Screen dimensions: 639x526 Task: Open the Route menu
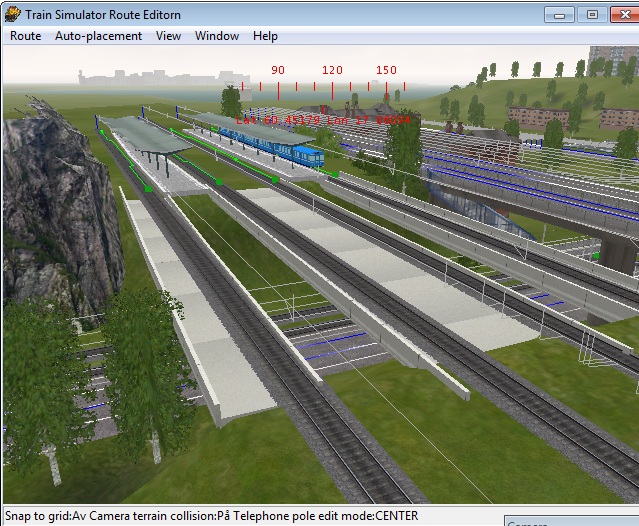point(25,36)
